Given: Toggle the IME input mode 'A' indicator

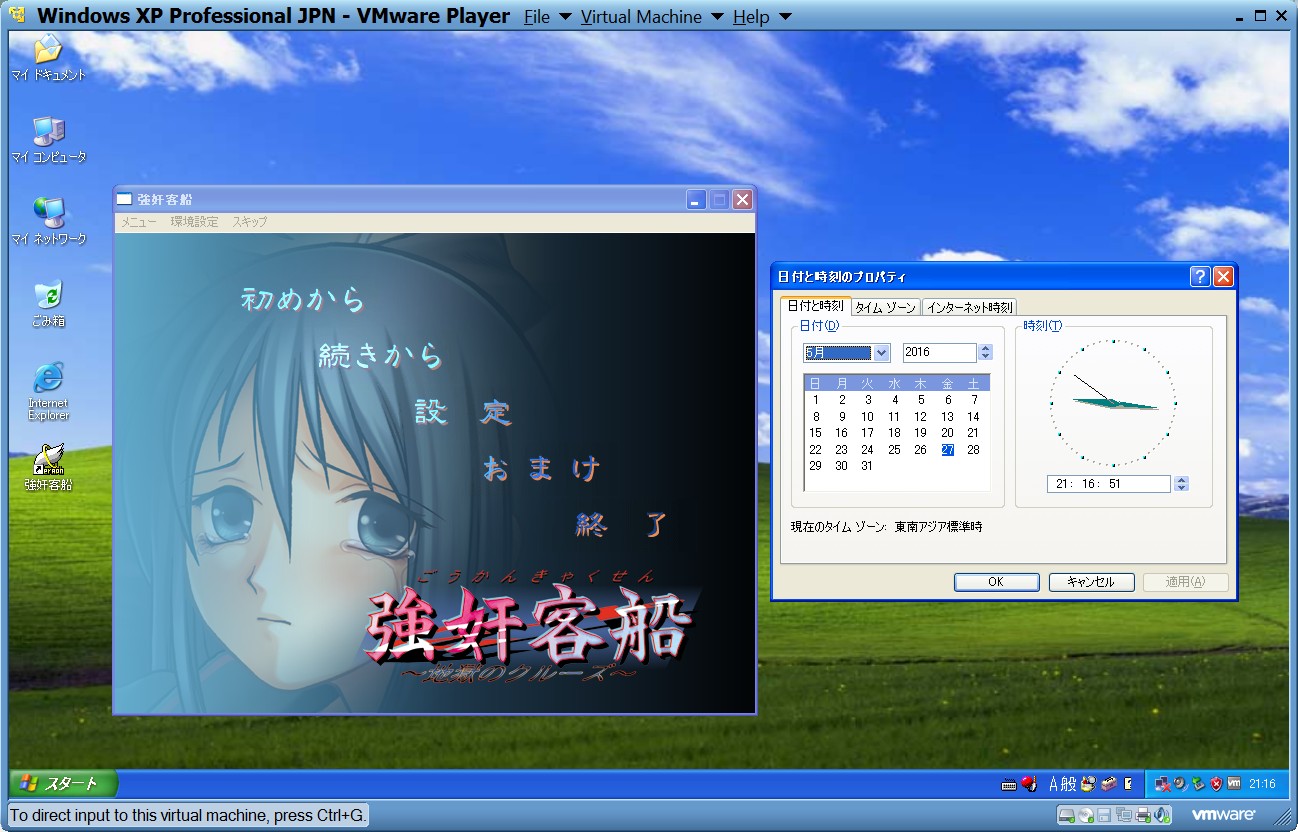Looking at the screenshot, I should point(1053,784).
